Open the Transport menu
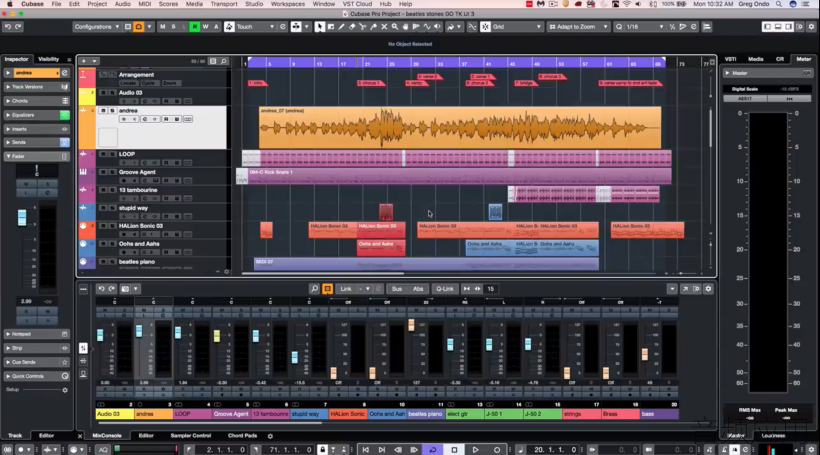Screen dimensions: 820x455 (x=224, y=4)
